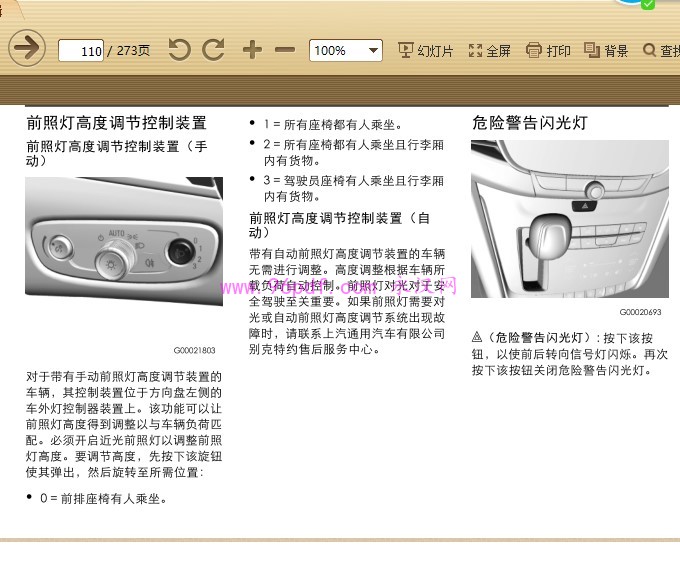
Task: Click the hazard warning flasher image
Action: tap(569, 219)
